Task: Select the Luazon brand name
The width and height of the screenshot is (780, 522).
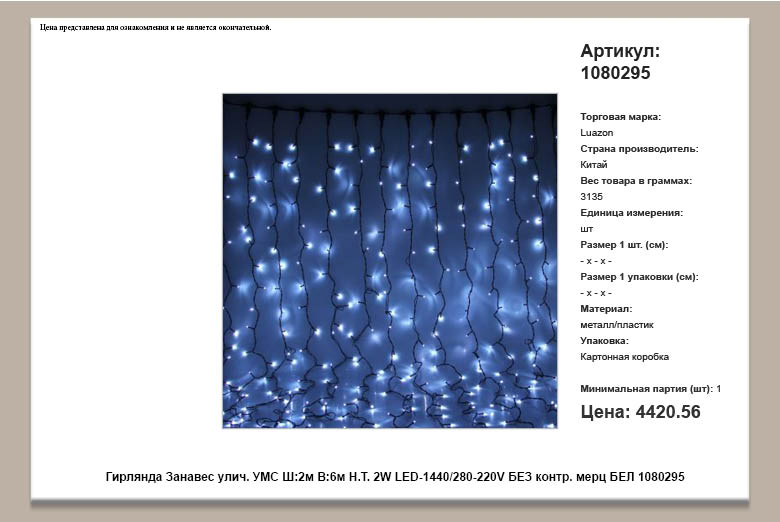Action: point(596,133)
